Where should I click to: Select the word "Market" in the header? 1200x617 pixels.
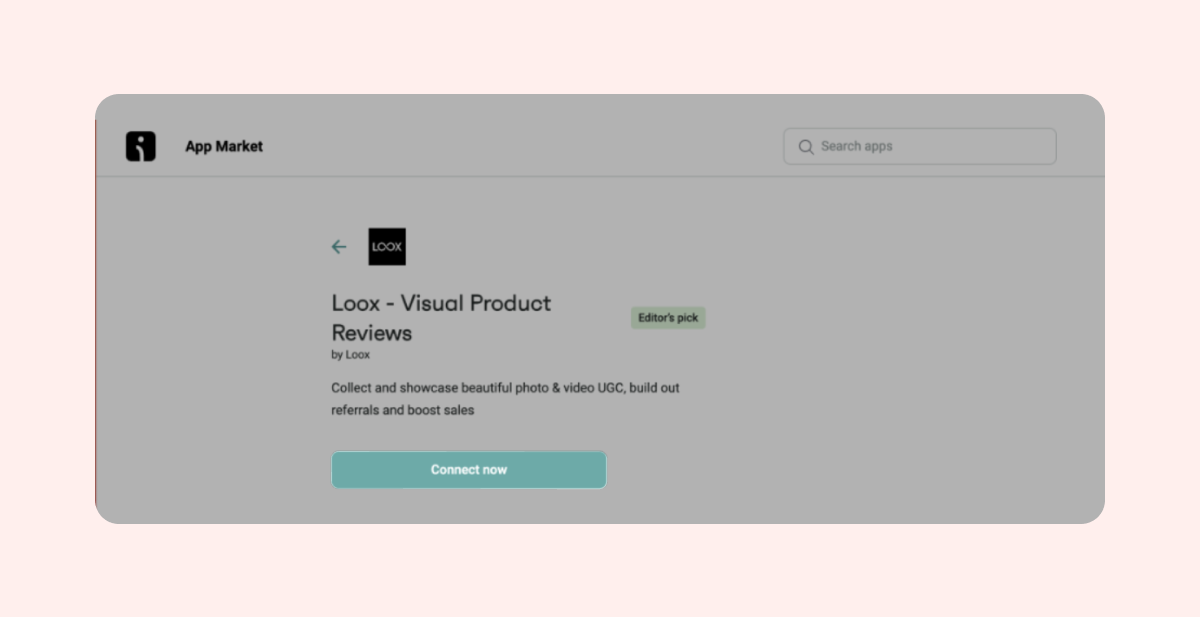click(x=240, y=146)
